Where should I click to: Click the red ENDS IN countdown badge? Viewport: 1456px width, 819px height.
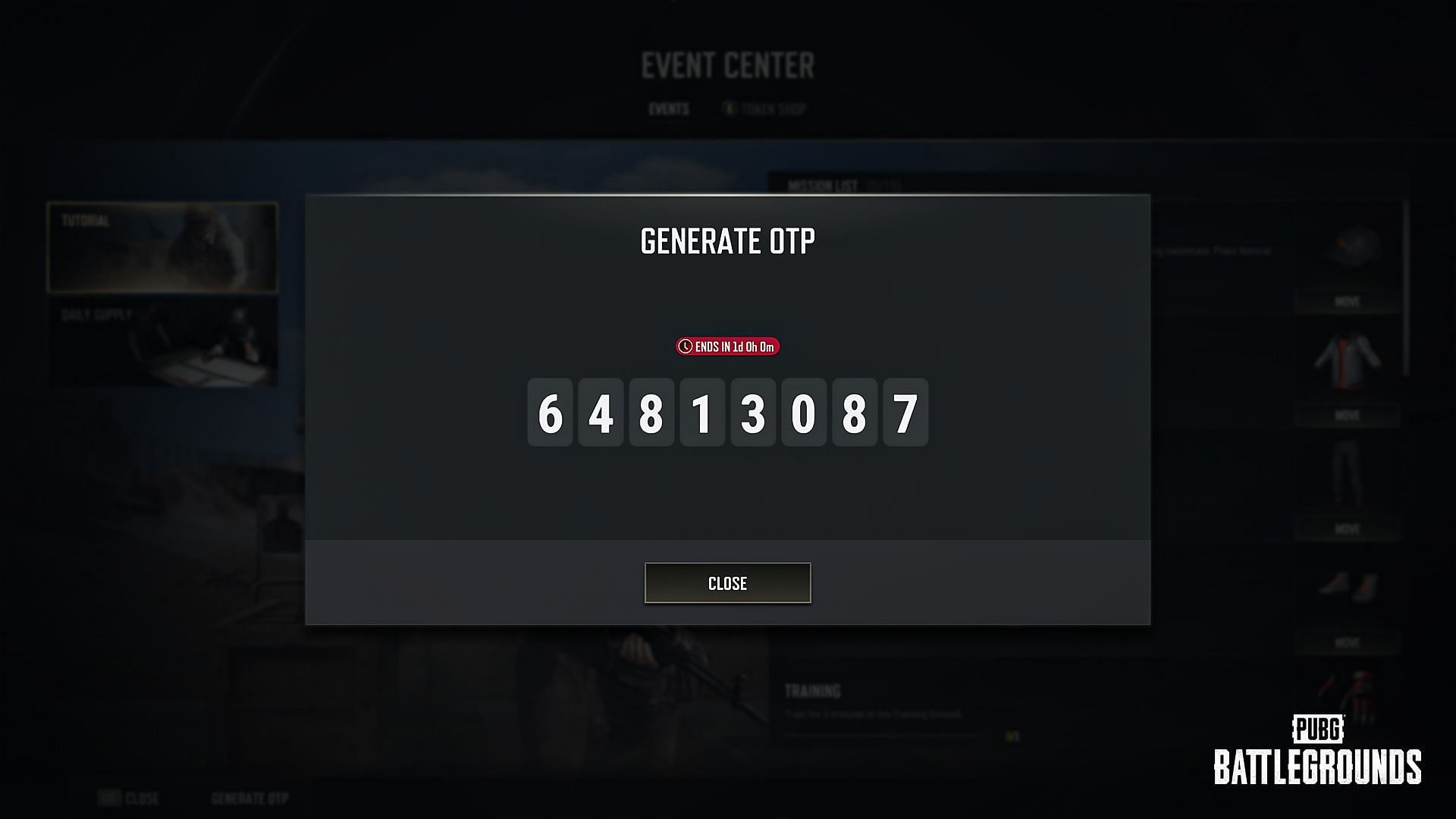click(x=728, y=346)
